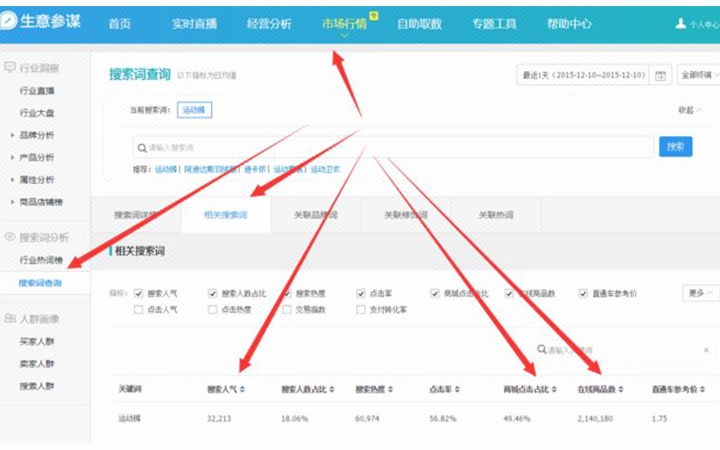Viewport: 720px width, 450px height.
Task: Sort the table by 搜索人气 arrows
Action: click(x=242, y=389)
